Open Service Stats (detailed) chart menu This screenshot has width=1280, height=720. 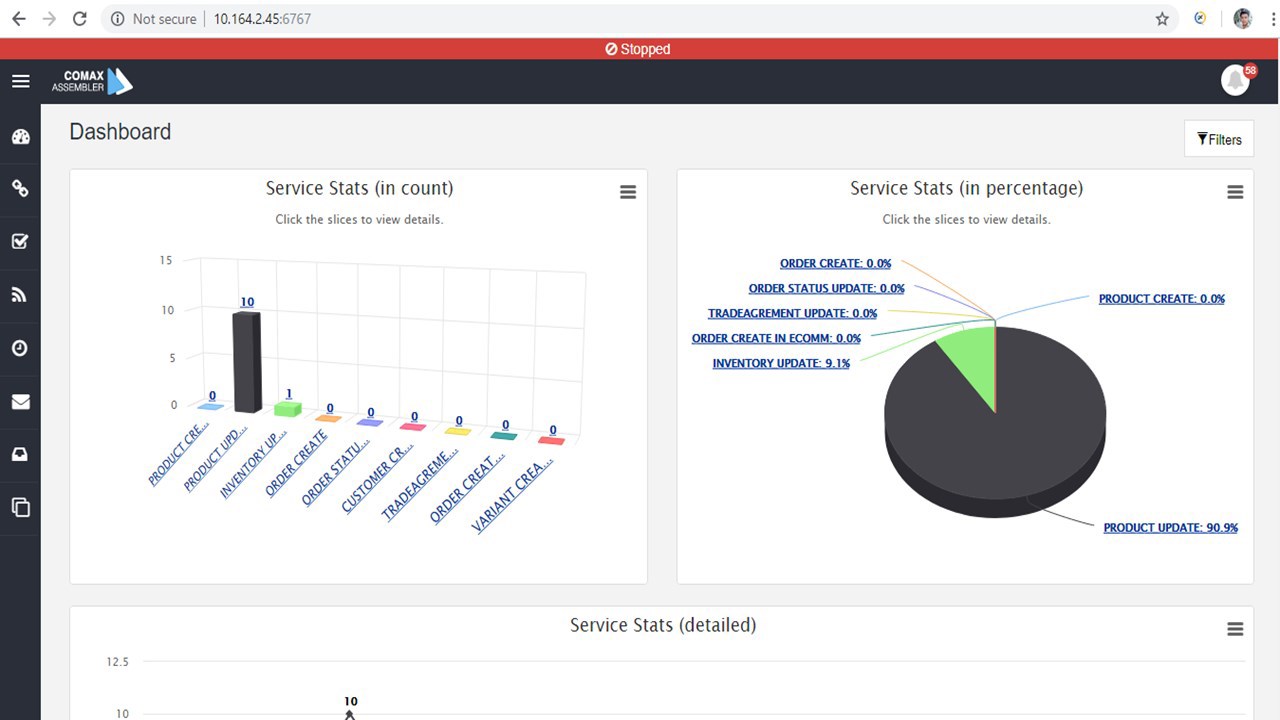click(1235, 629)
